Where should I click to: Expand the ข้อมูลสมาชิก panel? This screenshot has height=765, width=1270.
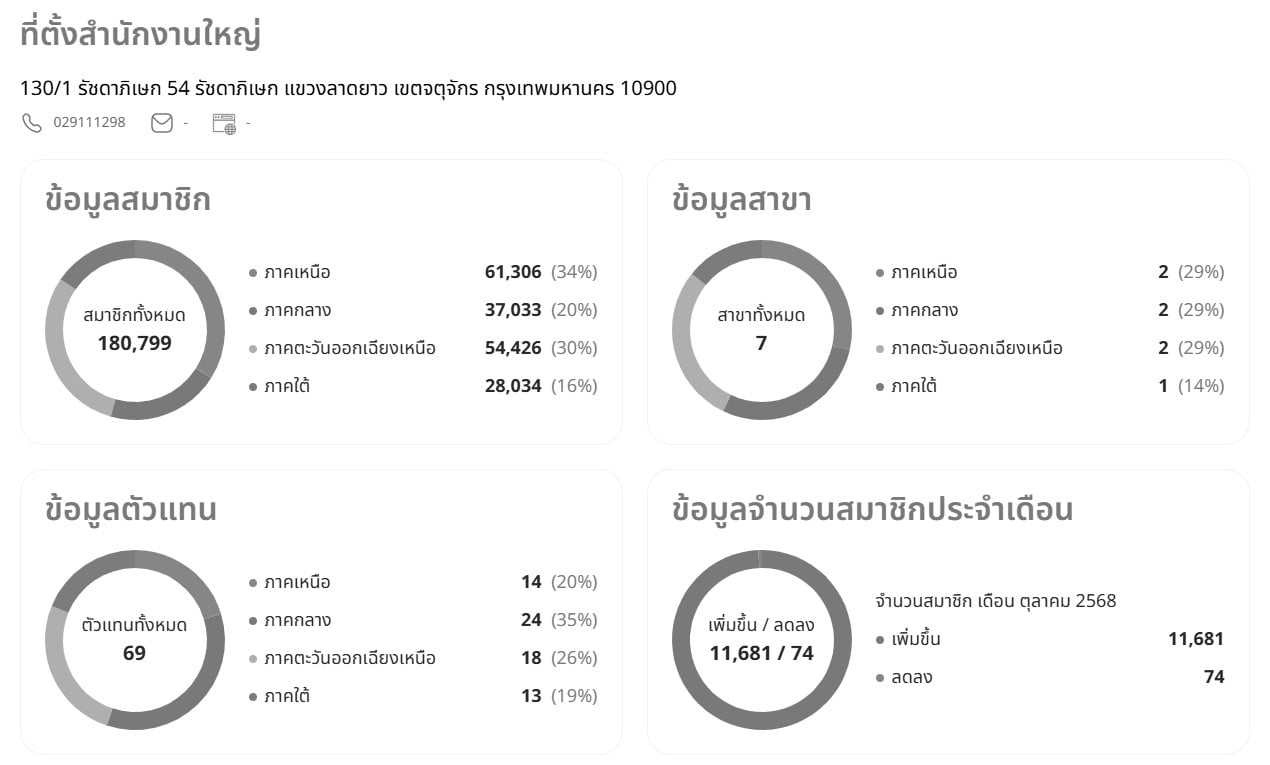(x=128, y=199)
